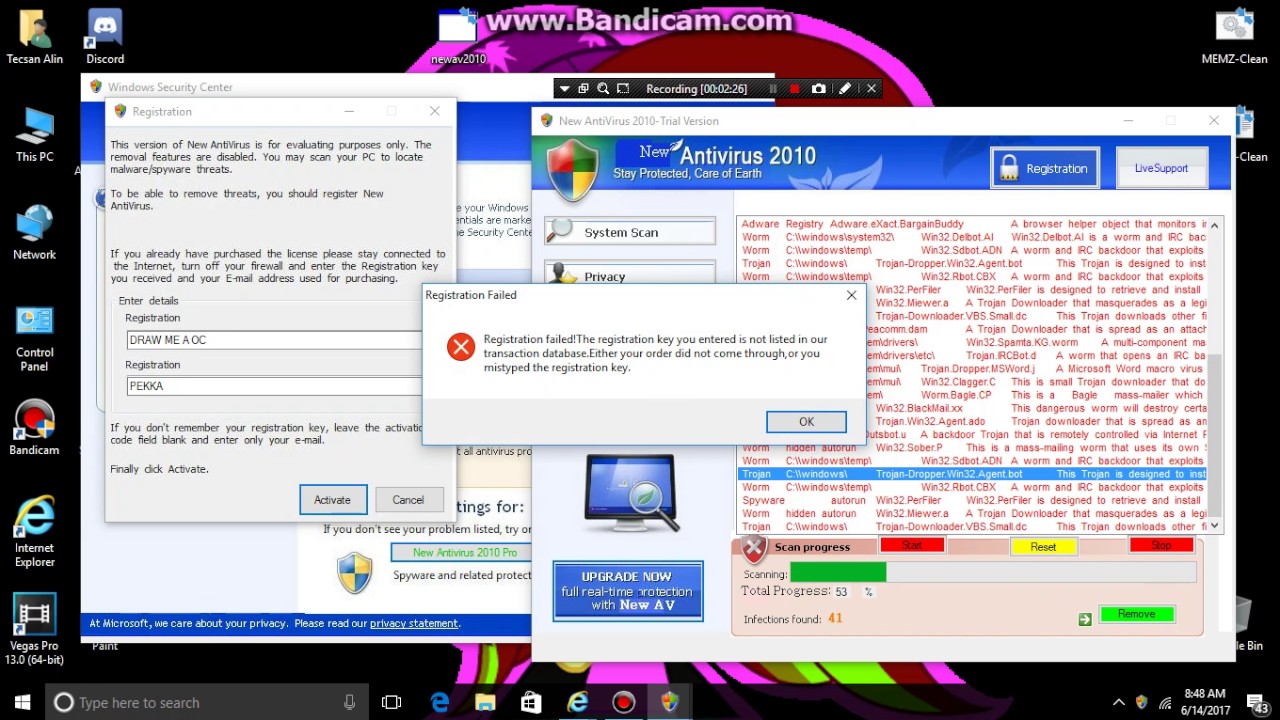
Task: Open the Bandicam desktop shortcut
Action: click(x=35, y=428)
